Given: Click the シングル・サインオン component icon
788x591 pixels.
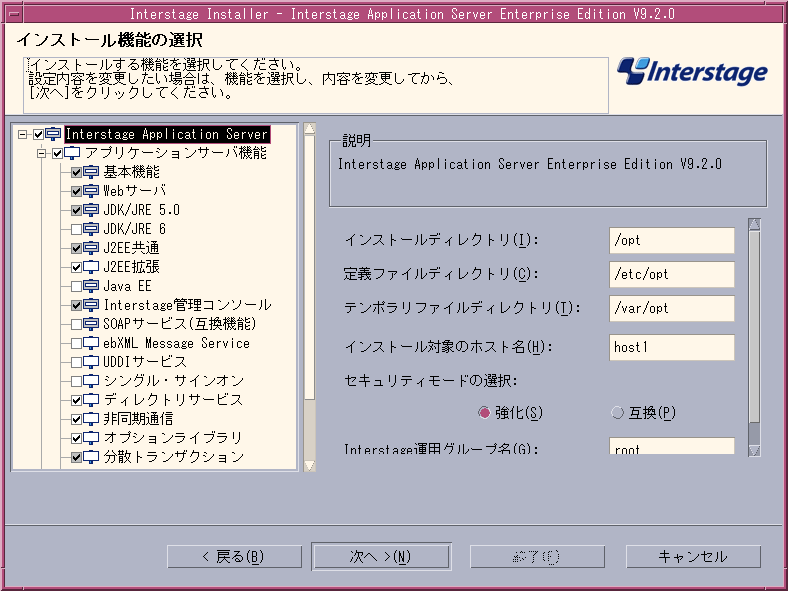Looking at the screenshot, I should tap(91, 381).
